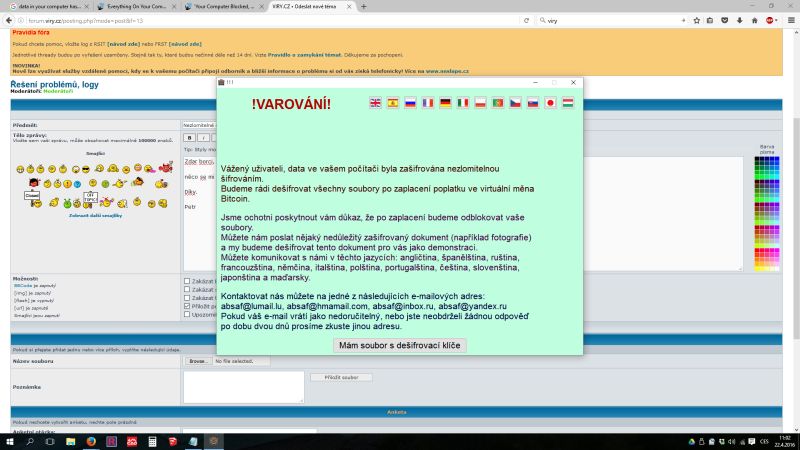Open Windows Start menu
Image resolution: width=800 pixels, height=450 pixels.
pyautogui.click(x=10, y=441)
